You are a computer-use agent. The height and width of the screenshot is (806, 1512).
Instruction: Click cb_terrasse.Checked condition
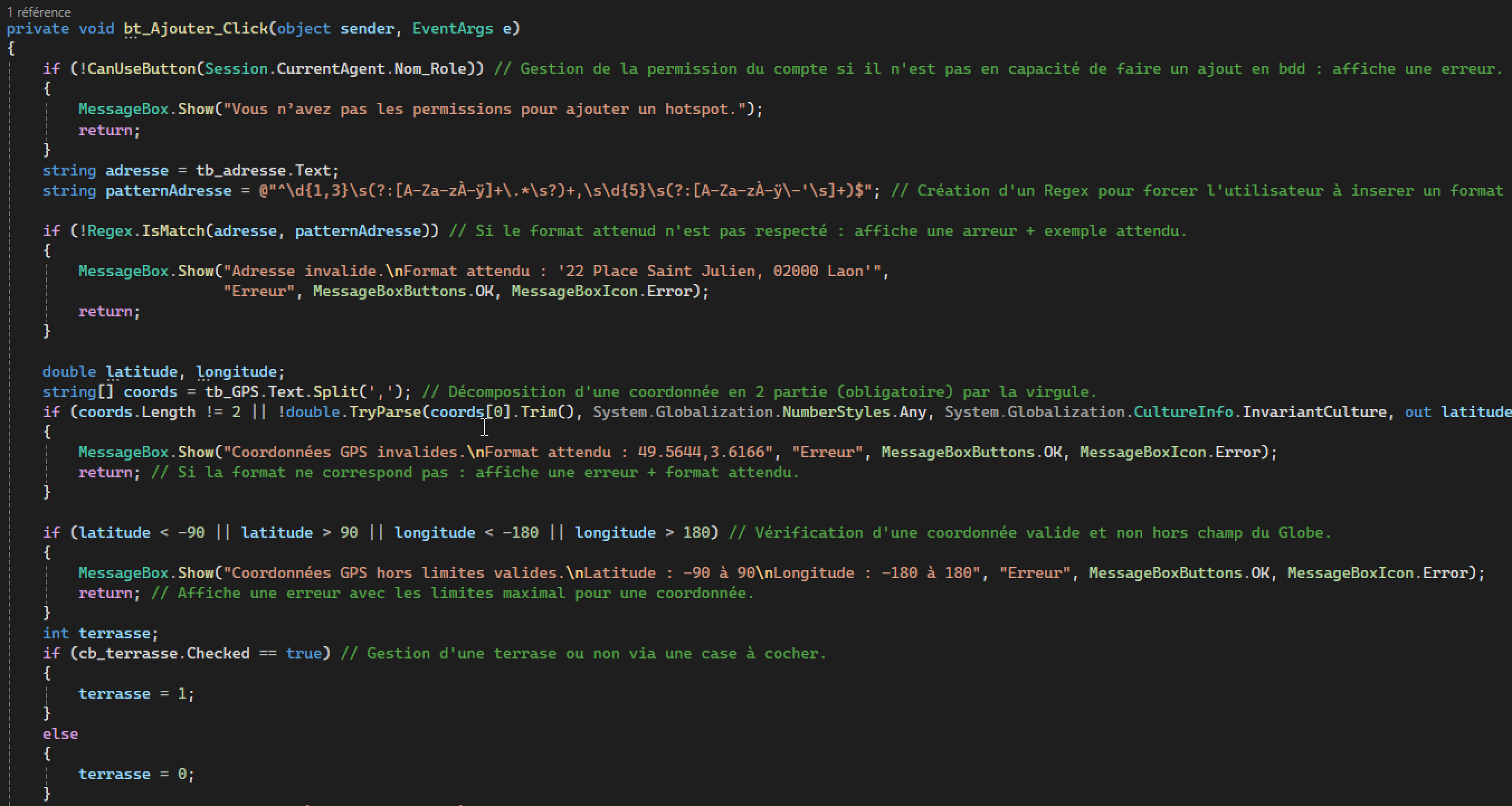[164, 653]
